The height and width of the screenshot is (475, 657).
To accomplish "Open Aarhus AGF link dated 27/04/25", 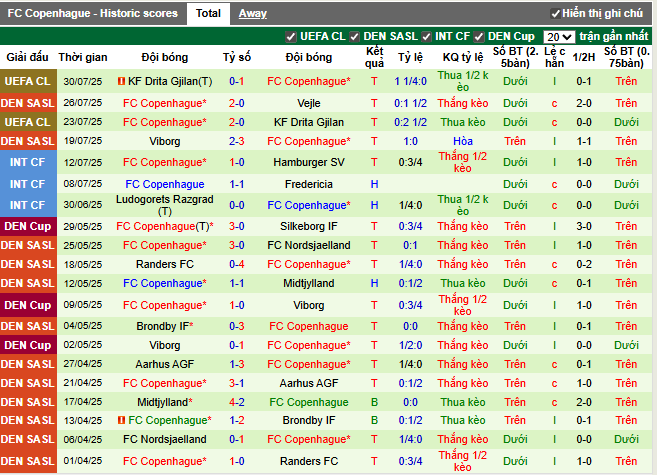I will pos(165,364).
